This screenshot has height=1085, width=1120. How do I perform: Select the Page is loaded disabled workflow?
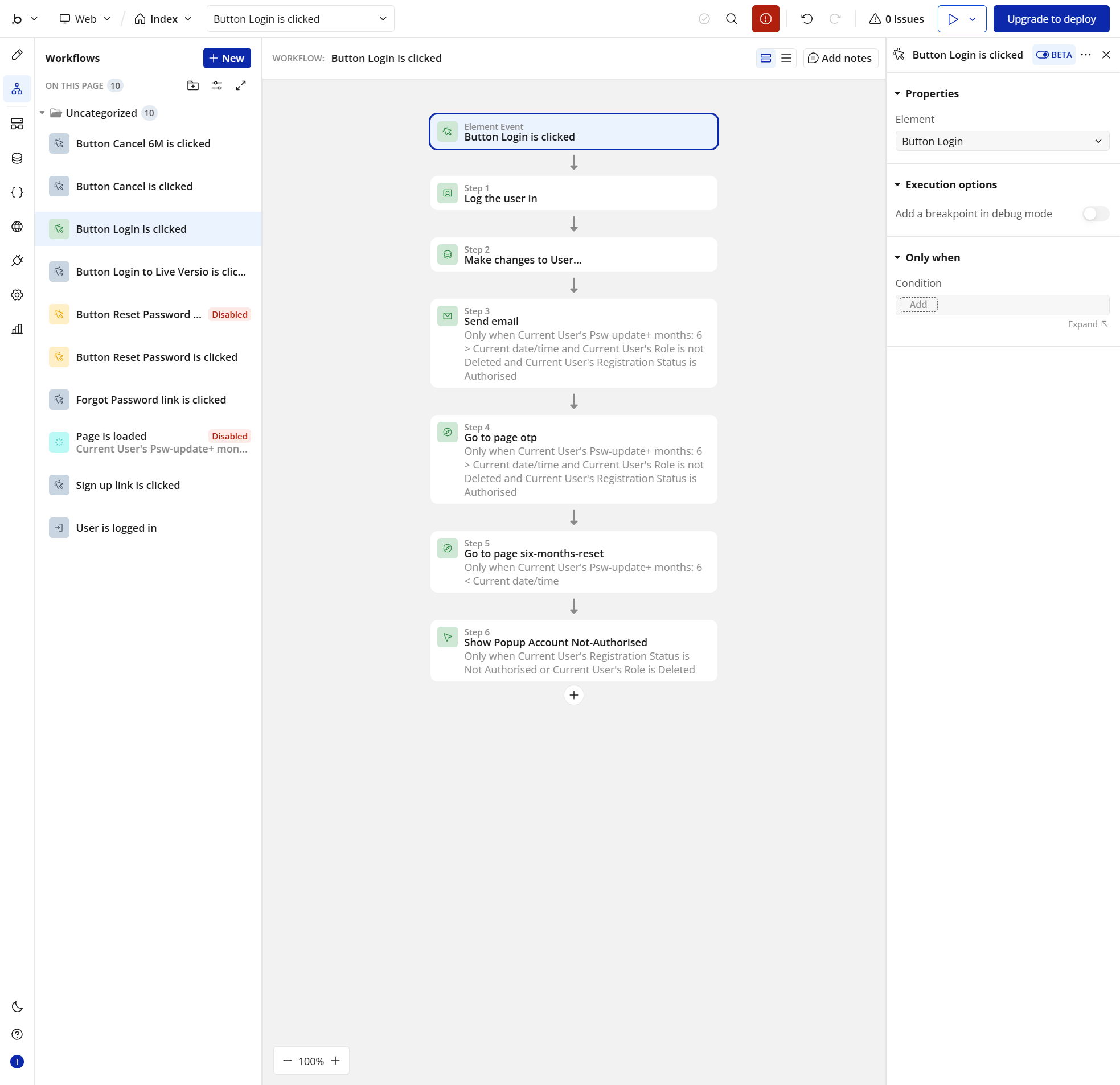click(x=149, y=443)
